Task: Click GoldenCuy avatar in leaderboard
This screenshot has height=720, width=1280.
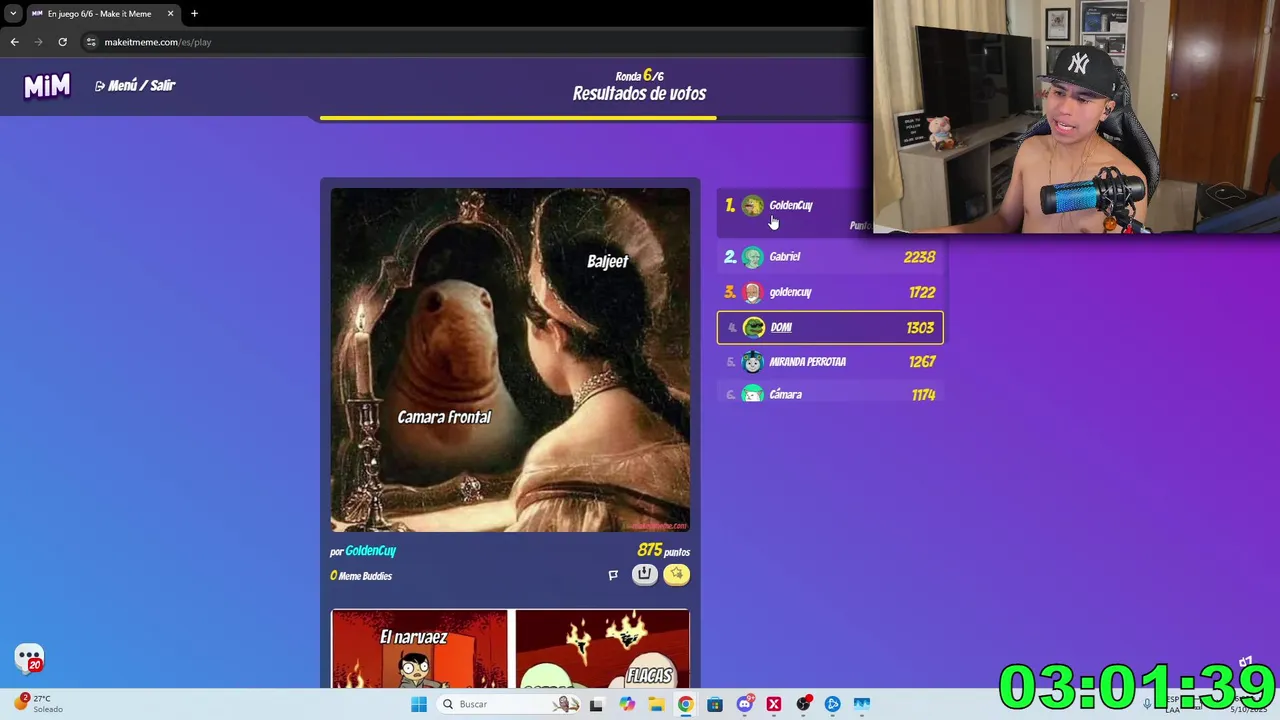Action: click(753, 206)
